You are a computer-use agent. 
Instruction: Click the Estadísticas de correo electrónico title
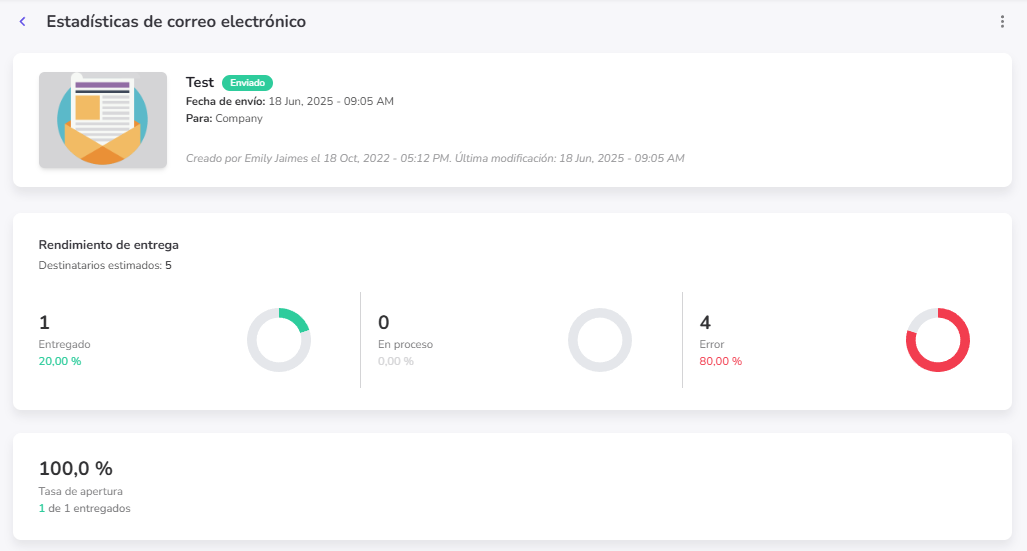coord(176,21)
